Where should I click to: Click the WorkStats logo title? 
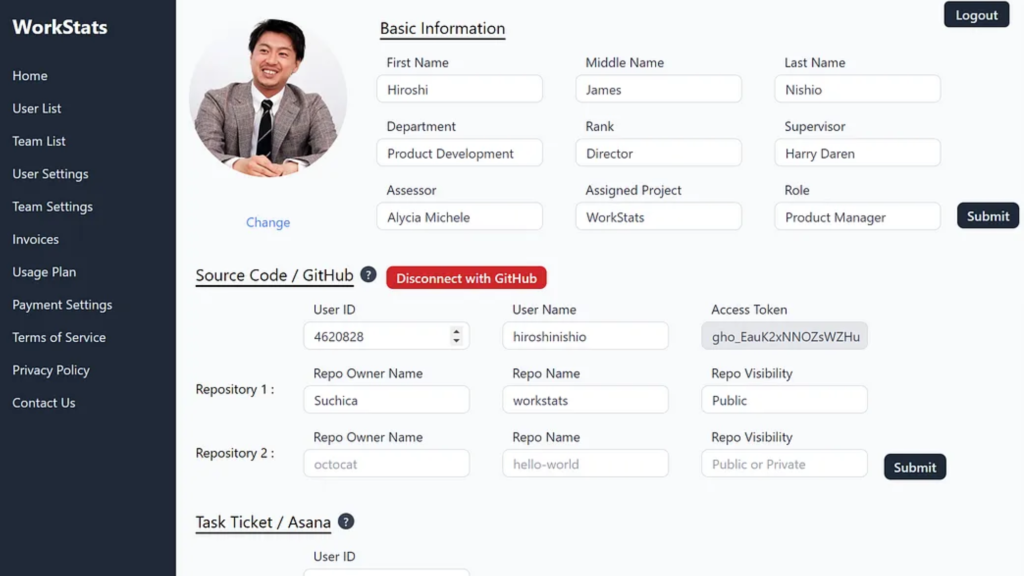[60, 27]
